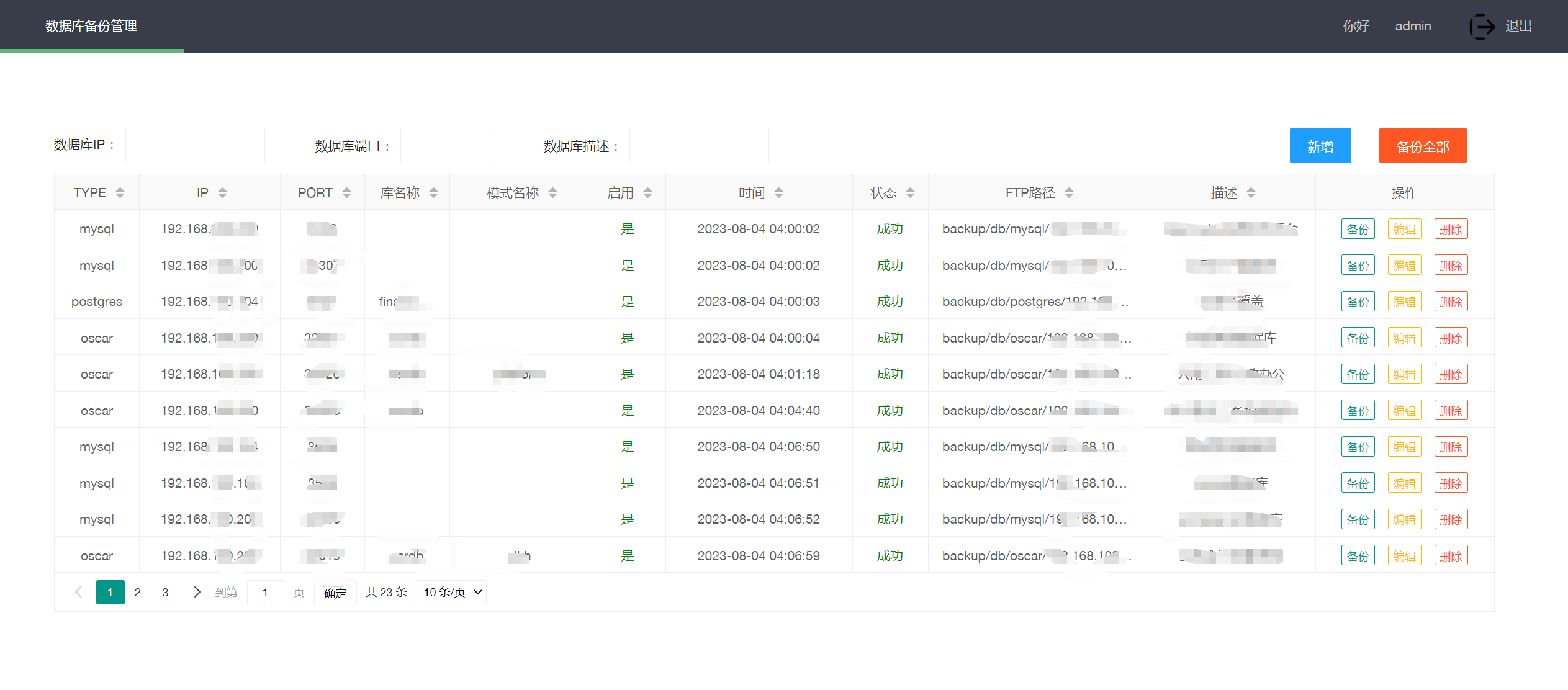Click the 新增 button

[x=1320, y=146]
